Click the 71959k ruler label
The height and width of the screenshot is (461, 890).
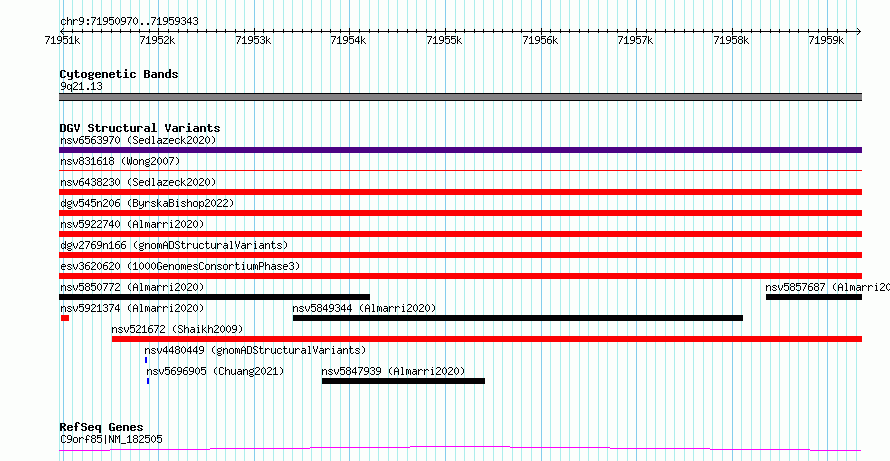[x=827, y=40]
